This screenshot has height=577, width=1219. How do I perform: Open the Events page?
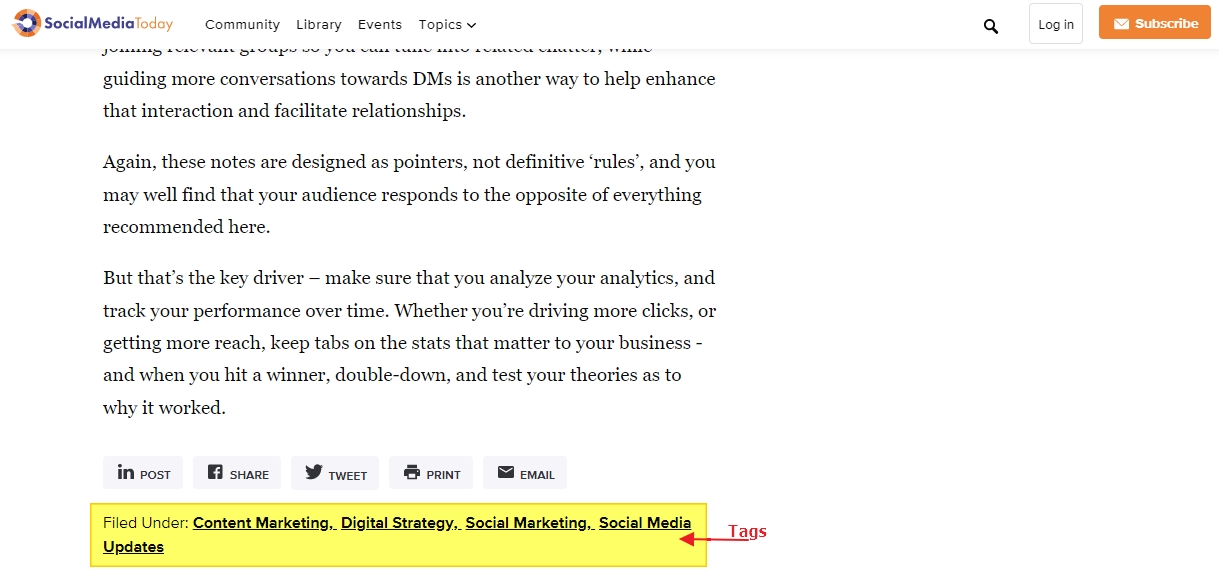point(379,24)
